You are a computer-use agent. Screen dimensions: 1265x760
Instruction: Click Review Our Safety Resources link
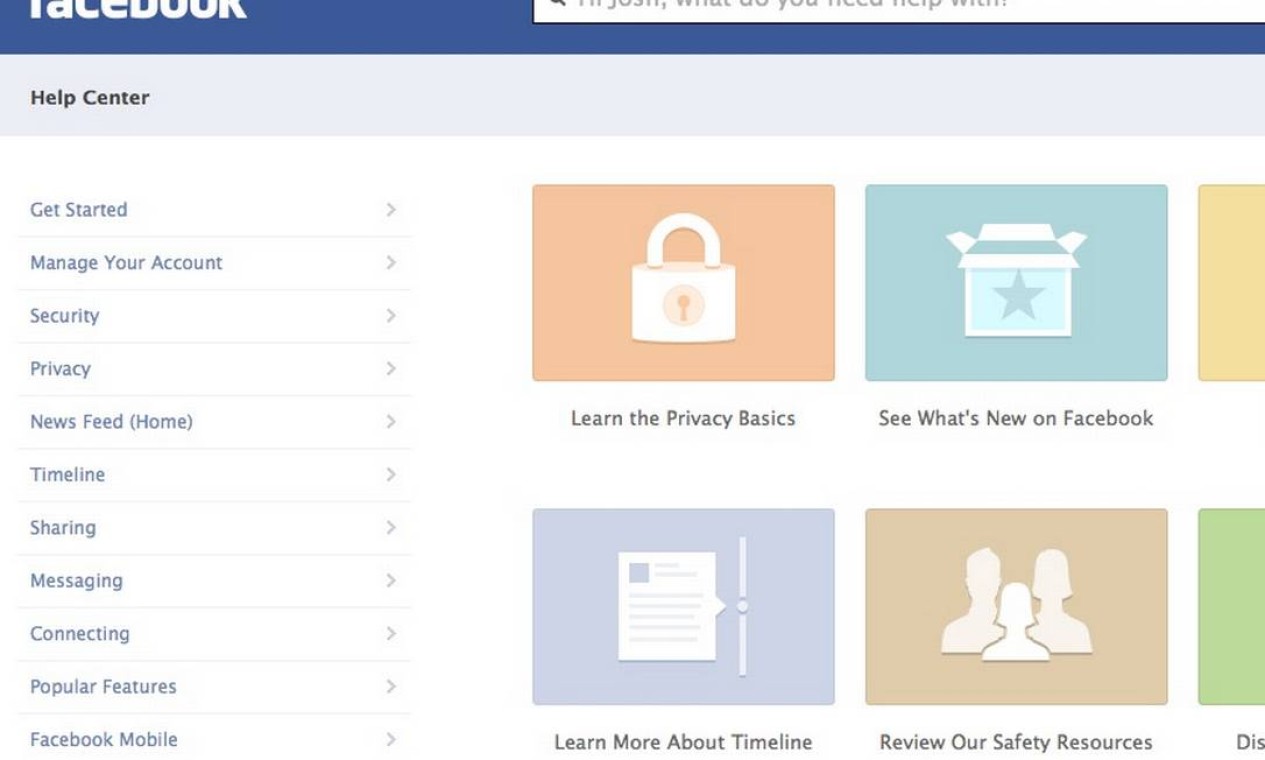(x=1016, y=743)
